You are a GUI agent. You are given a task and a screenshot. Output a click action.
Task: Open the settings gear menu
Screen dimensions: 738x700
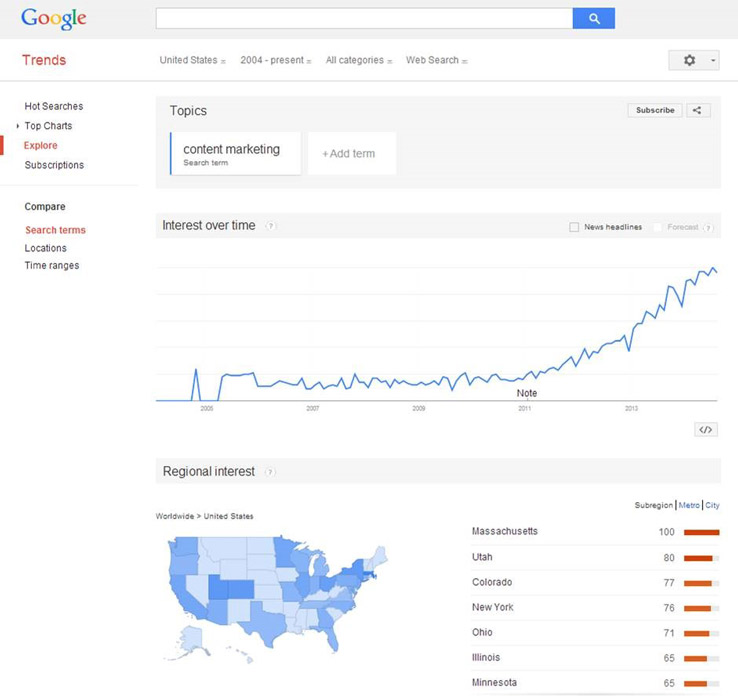694,60
